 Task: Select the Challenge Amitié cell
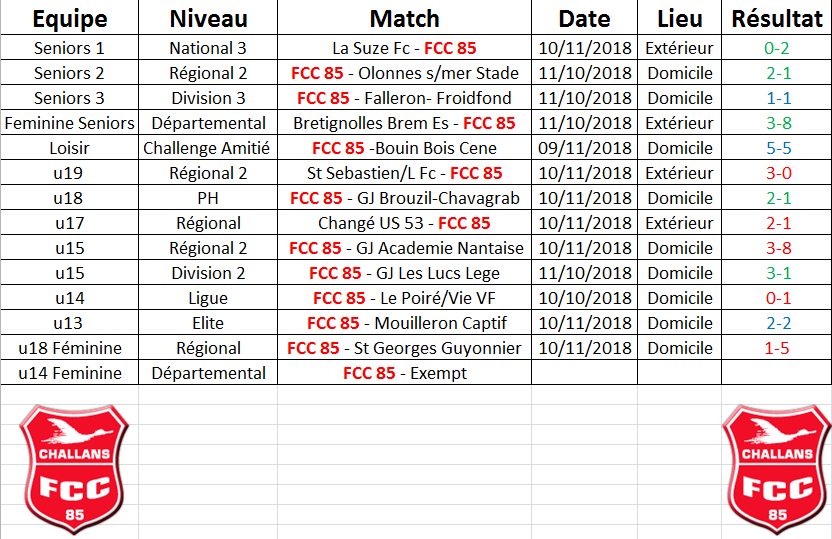point(208,148)
